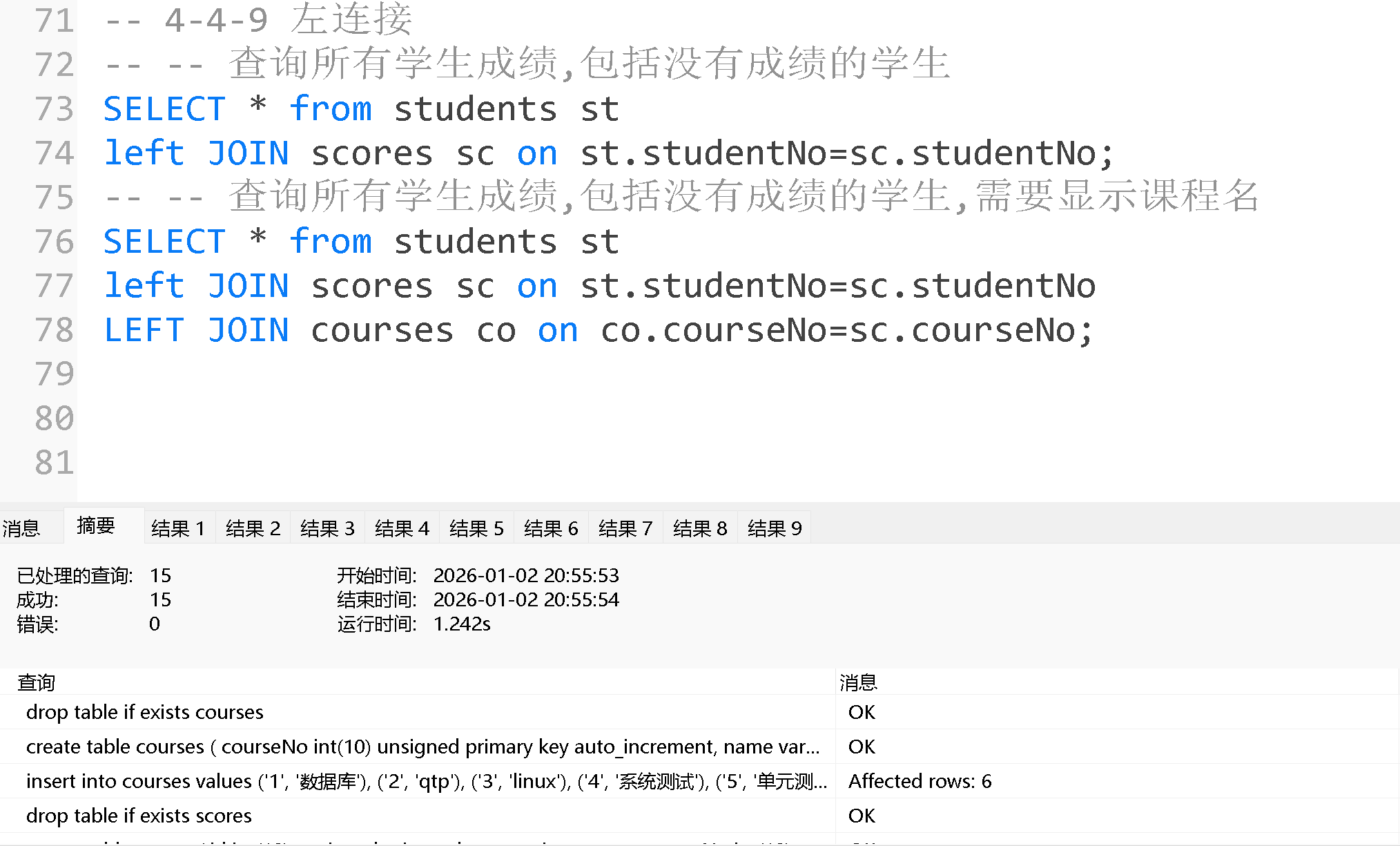Switch to the 结果 9 tab
1400x846 pixels.
pos(774,528)
